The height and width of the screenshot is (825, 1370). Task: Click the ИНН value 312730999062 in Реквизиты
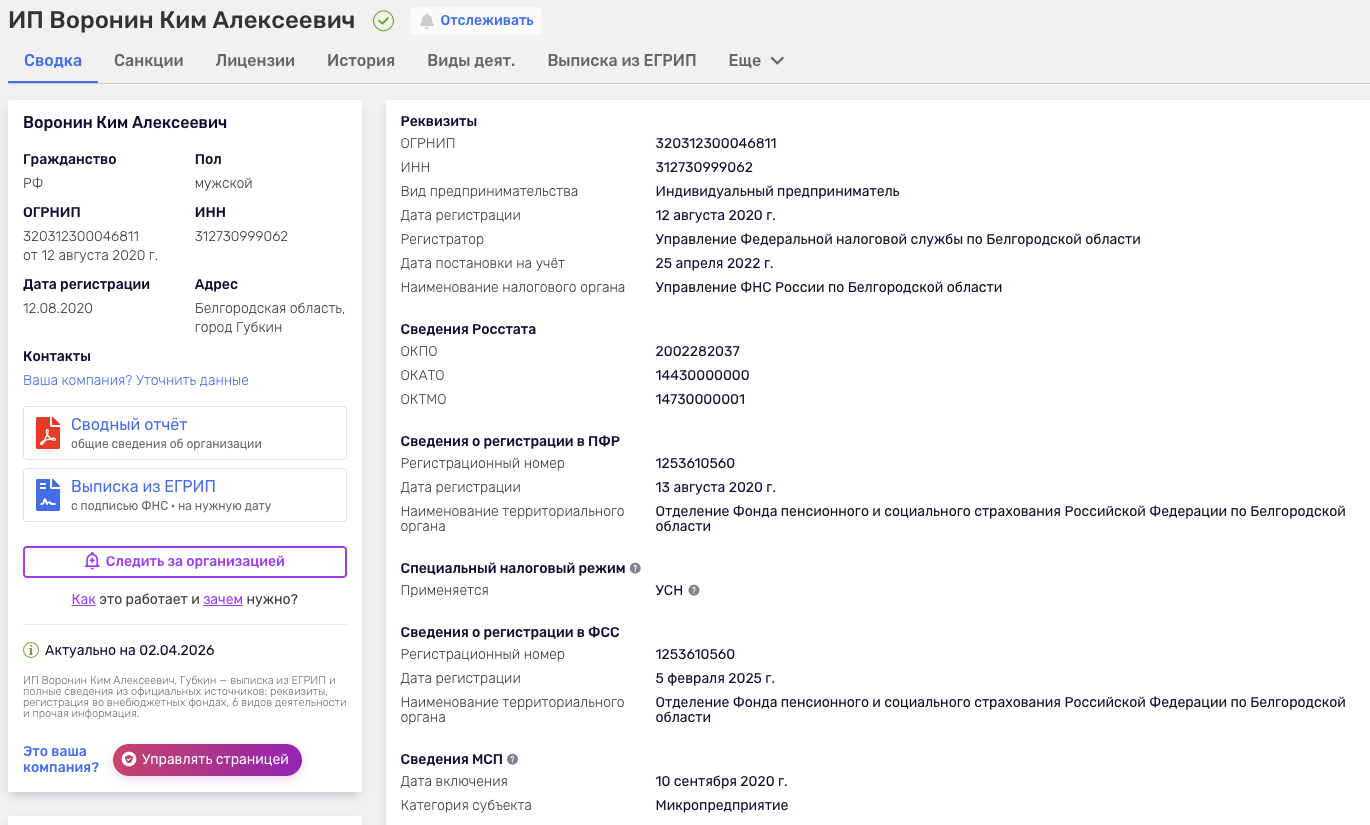coord(704,167)
